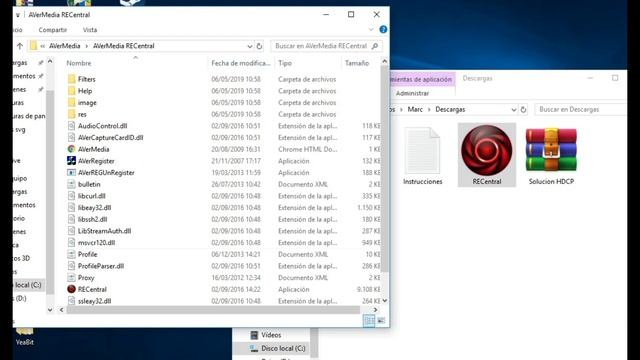The image size is (640, 360).
Task: Click AVerMedia in the breadcrumb path
Action: coord(64,46)
